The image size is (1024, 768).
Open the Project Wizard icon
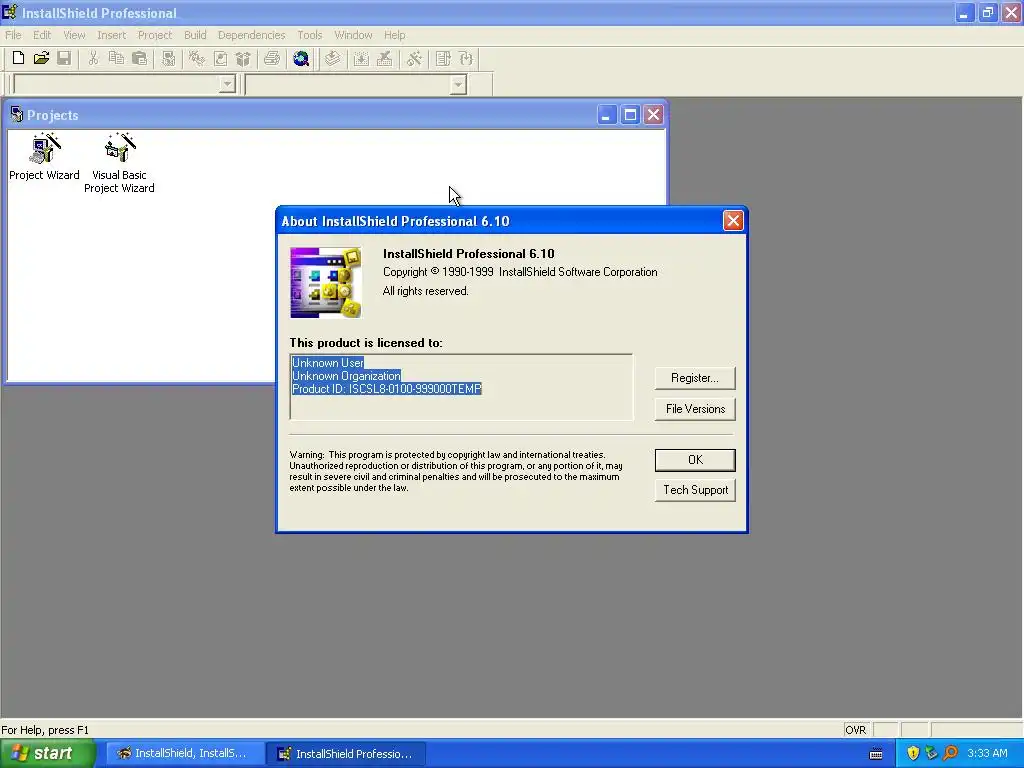[44, 157]
